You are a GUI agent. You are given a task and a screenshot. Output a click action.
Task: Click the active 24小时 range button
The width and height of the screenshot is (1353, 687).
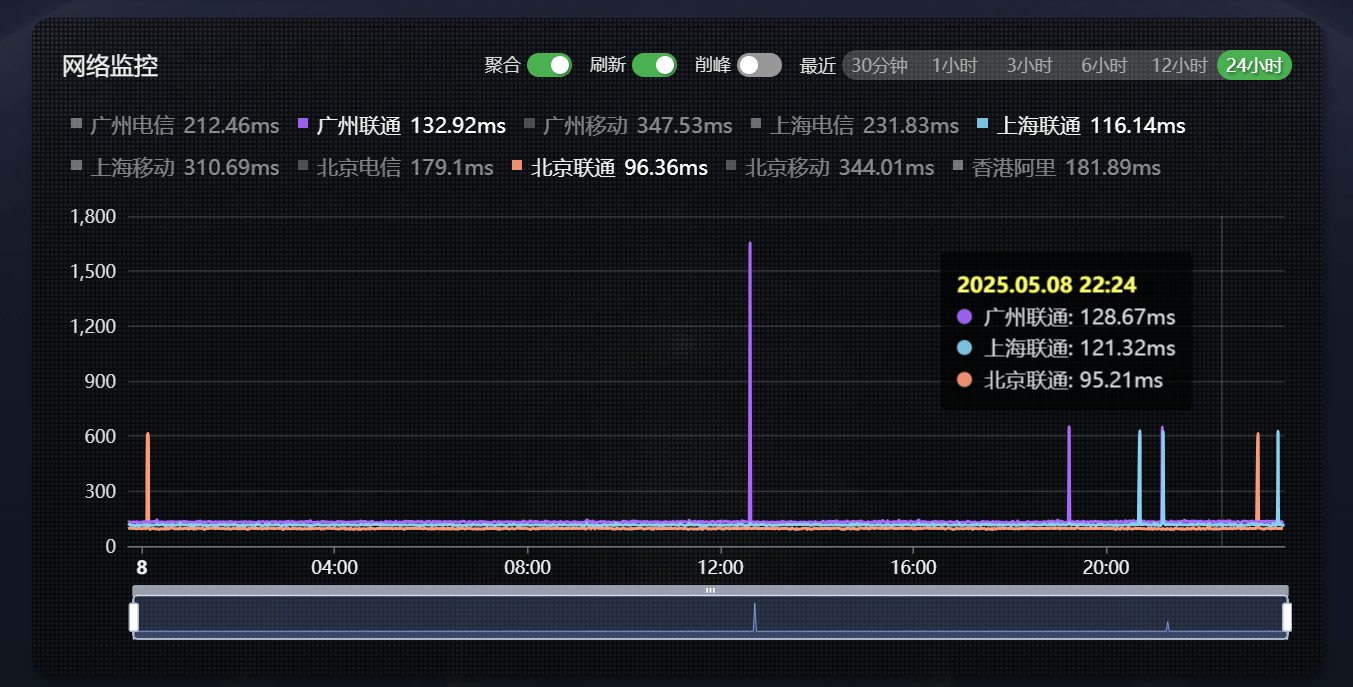coord(1254,66)
